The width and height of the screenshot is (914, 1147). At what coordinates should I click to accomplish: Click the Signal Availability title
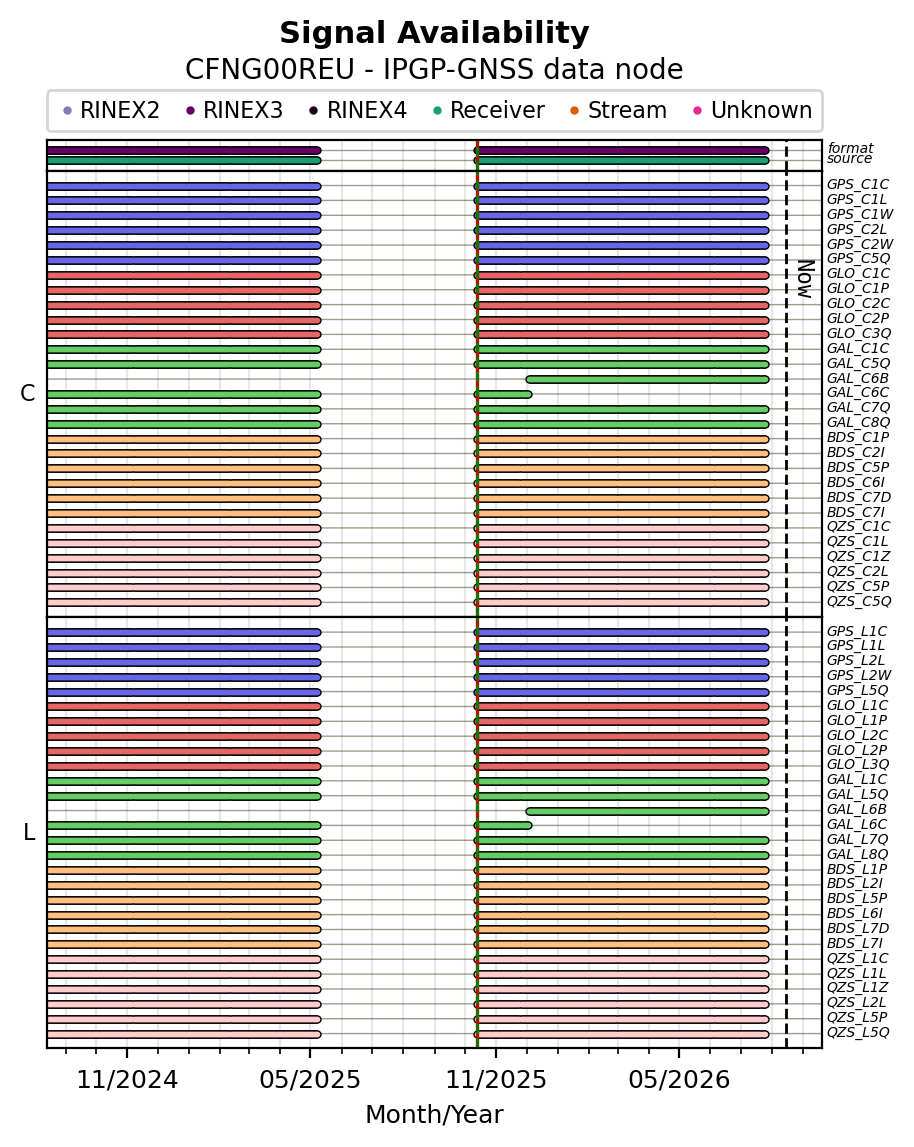tap(435, 34)
